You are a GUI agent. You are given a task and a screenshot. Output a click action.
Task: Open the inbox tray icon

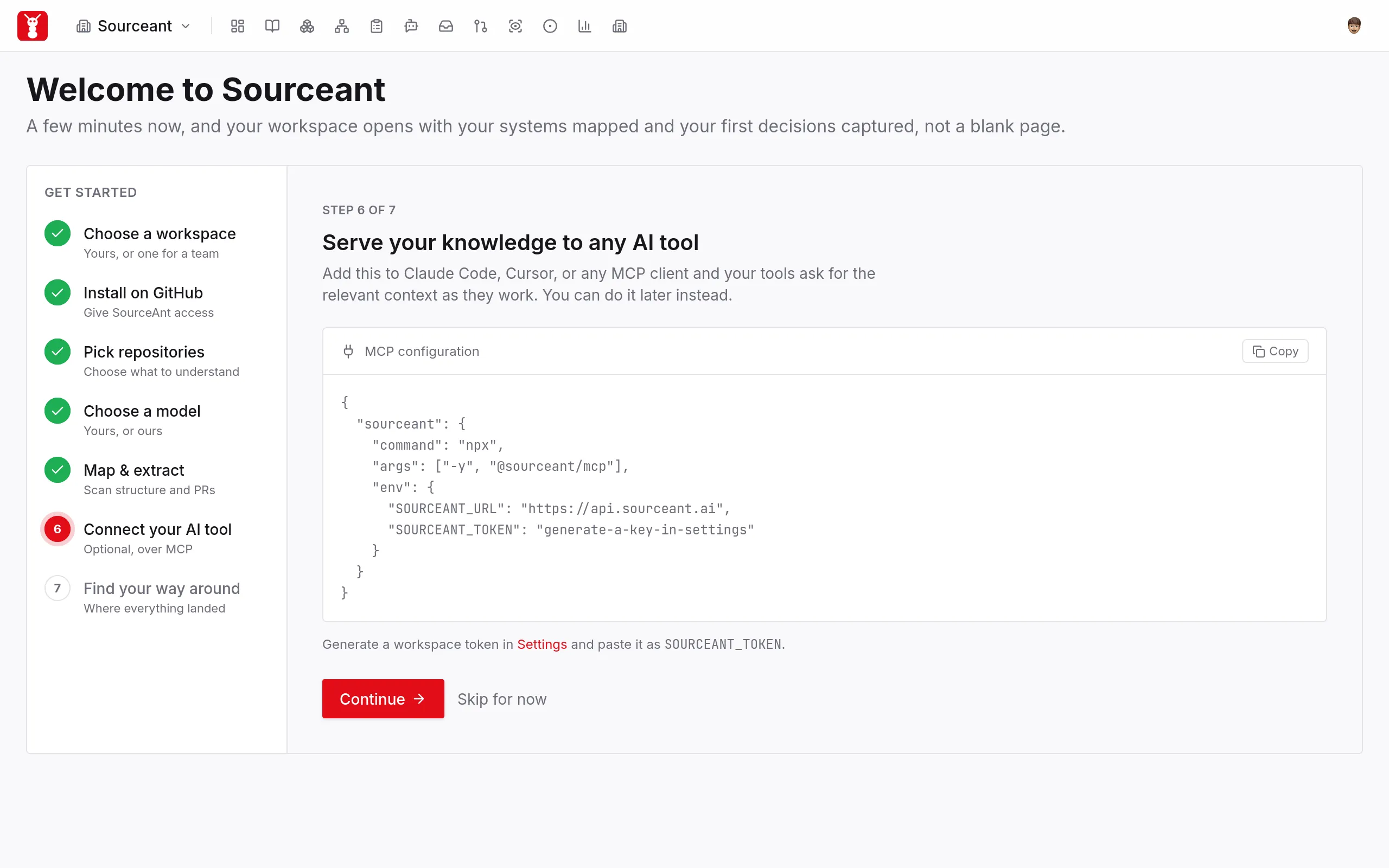pyautogui.click(x=446, y=26)
